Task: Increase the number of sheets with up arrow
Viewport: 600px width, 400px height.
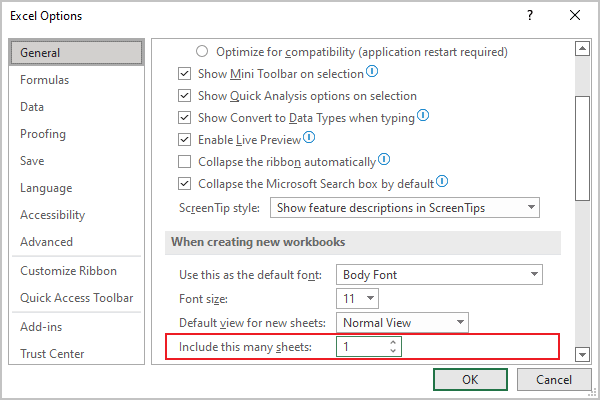Action: coord(393,342)
